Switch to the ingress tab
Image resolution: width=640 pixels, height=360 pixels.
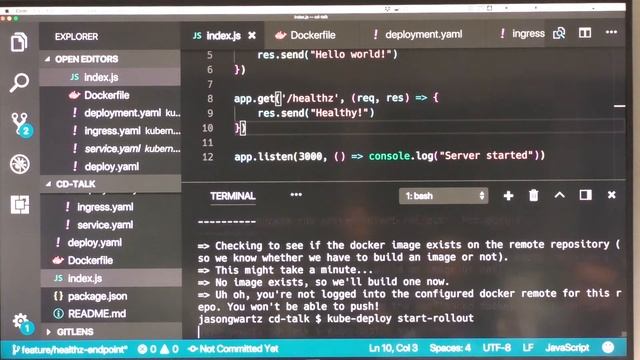(522, 34)
